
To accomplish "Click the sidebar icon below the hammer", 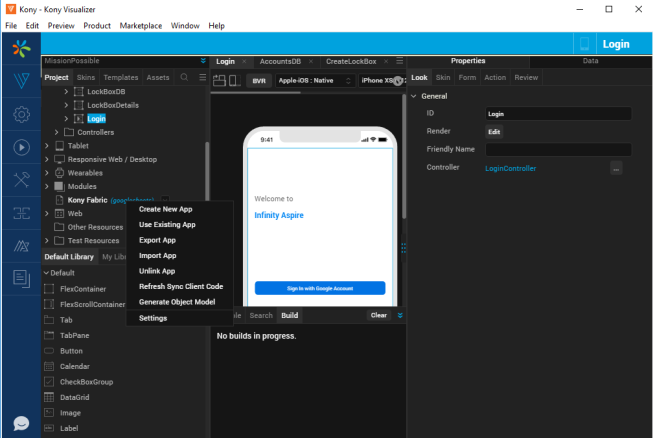I will [21, 213].
